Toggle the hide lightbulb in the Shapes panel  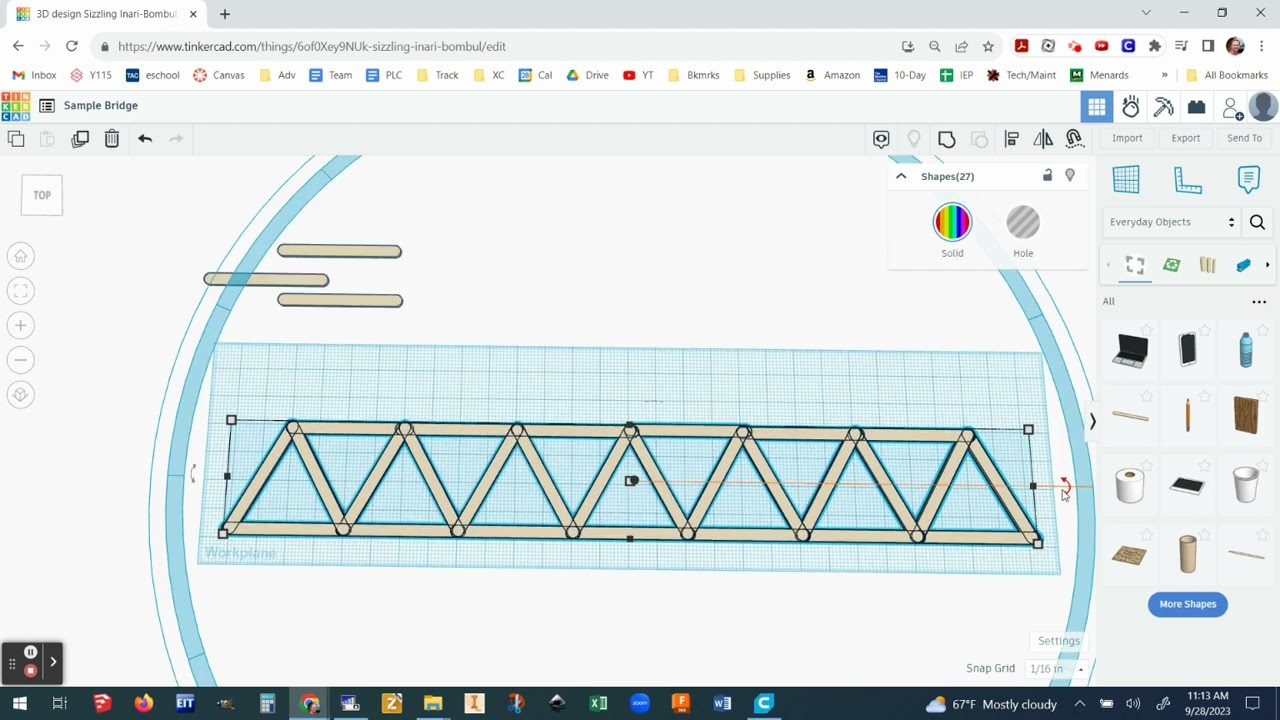pyautogui.click(x=1070, y=176)
